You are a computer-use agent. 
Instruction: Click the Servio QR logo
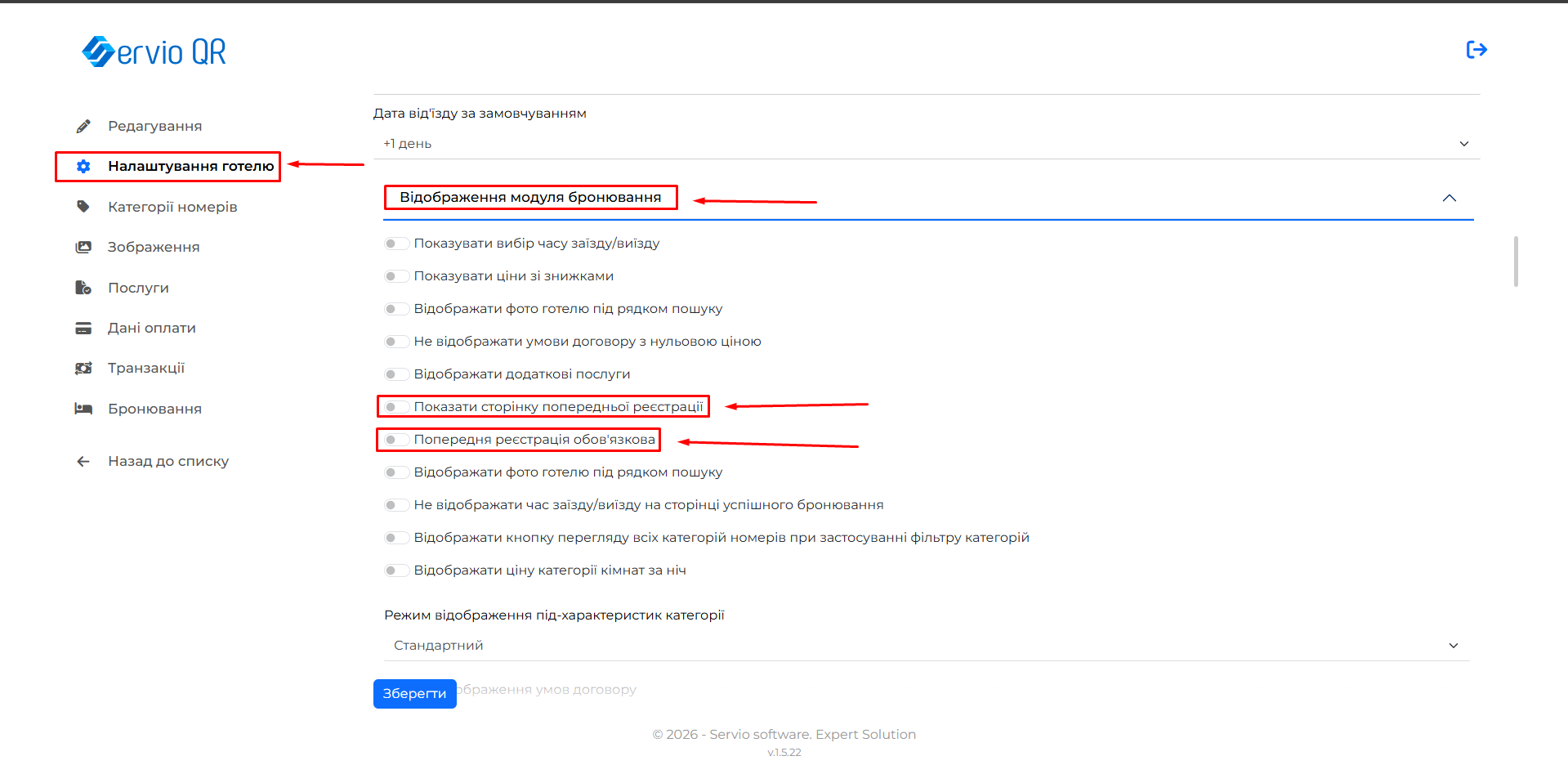[154, 51]
